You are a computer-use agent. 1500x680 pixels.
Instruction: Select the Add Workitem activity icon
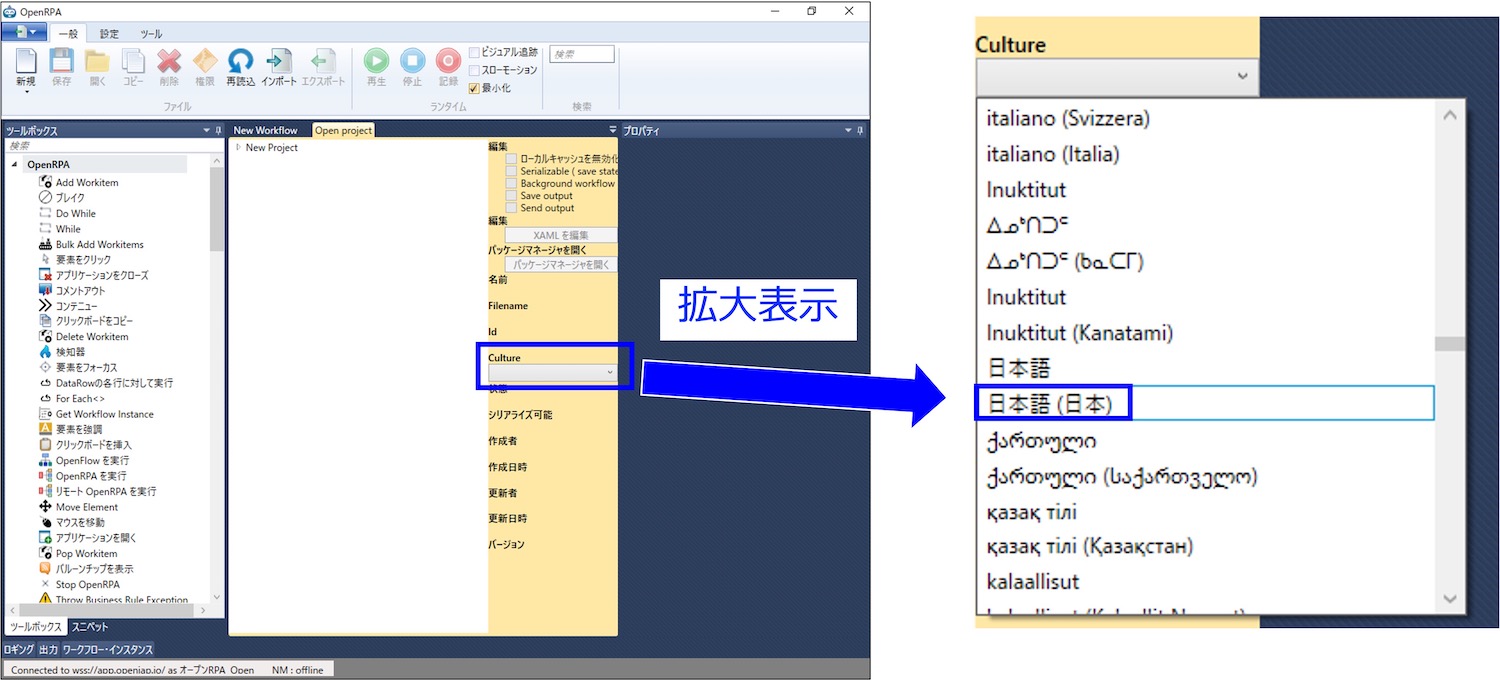pos(45,182)
